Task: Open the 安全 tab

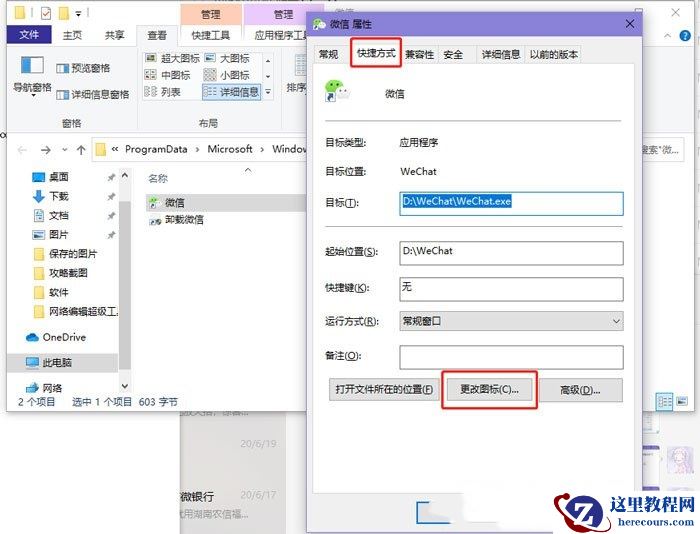Action: (x=453, y=54)
